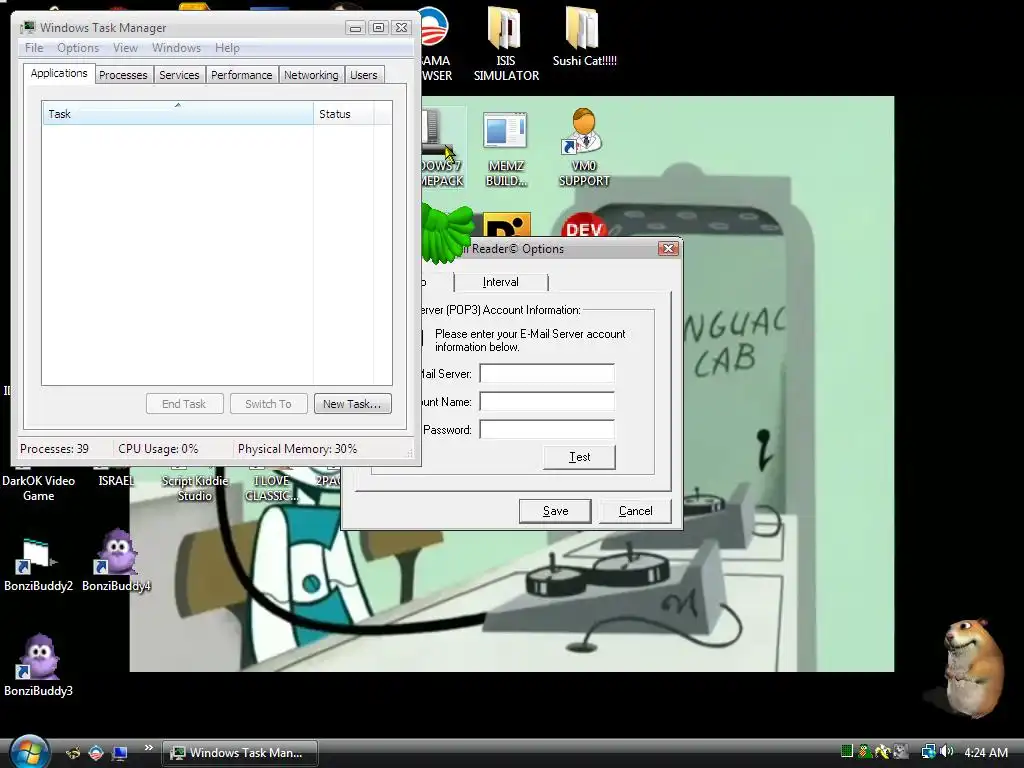Select the Script Kiddie Studio desktop icon label
Screen dimensions: 1024x768
(195, 488)
